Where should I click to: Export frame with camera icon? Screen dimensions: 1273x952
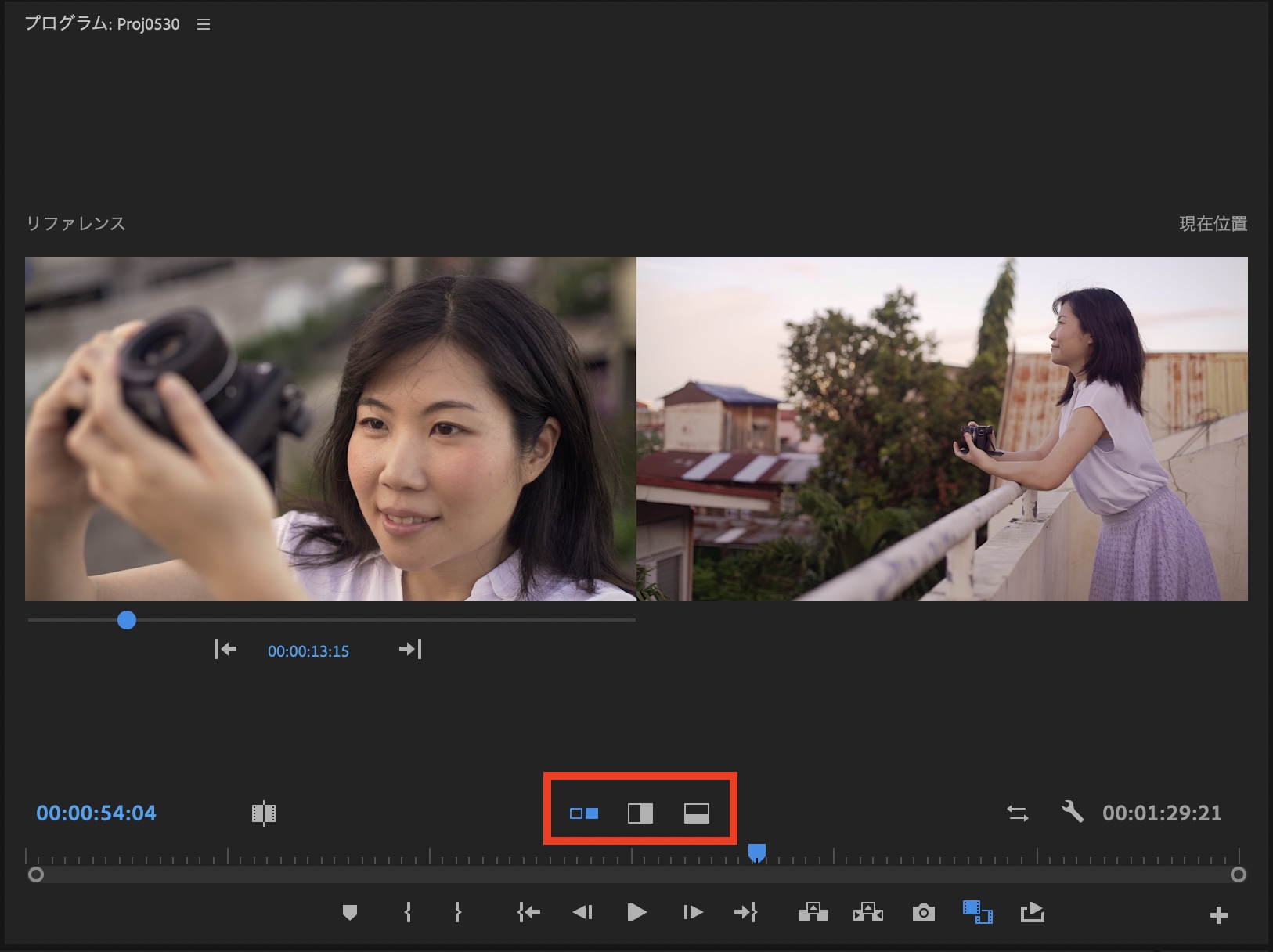point(924,913)
